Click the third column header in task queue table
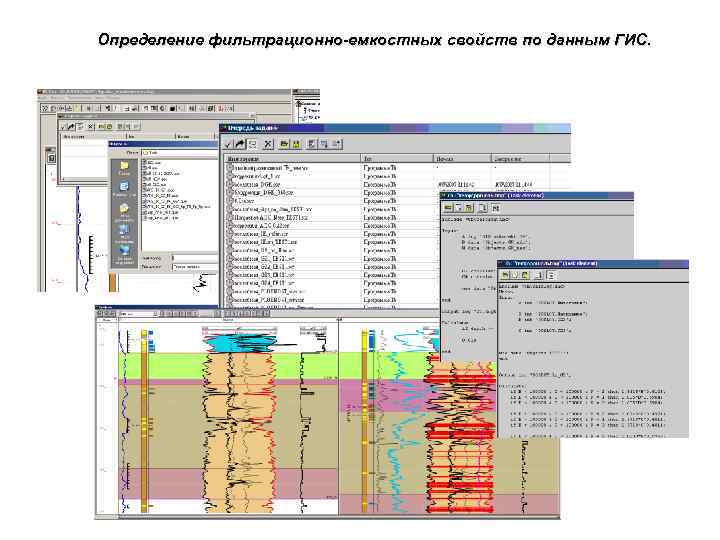The height and width of the screenshot is (540, 720). coord(462,159)
